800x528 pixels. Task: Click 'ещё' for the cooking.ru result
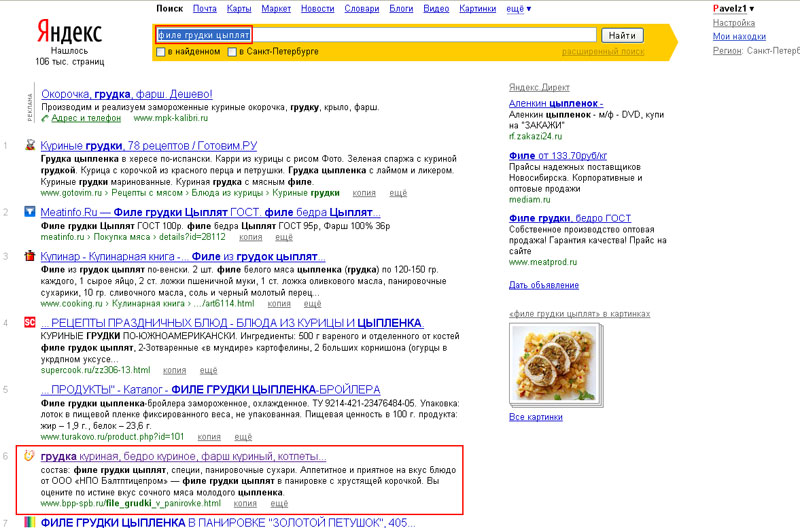(x=313, y=304)
